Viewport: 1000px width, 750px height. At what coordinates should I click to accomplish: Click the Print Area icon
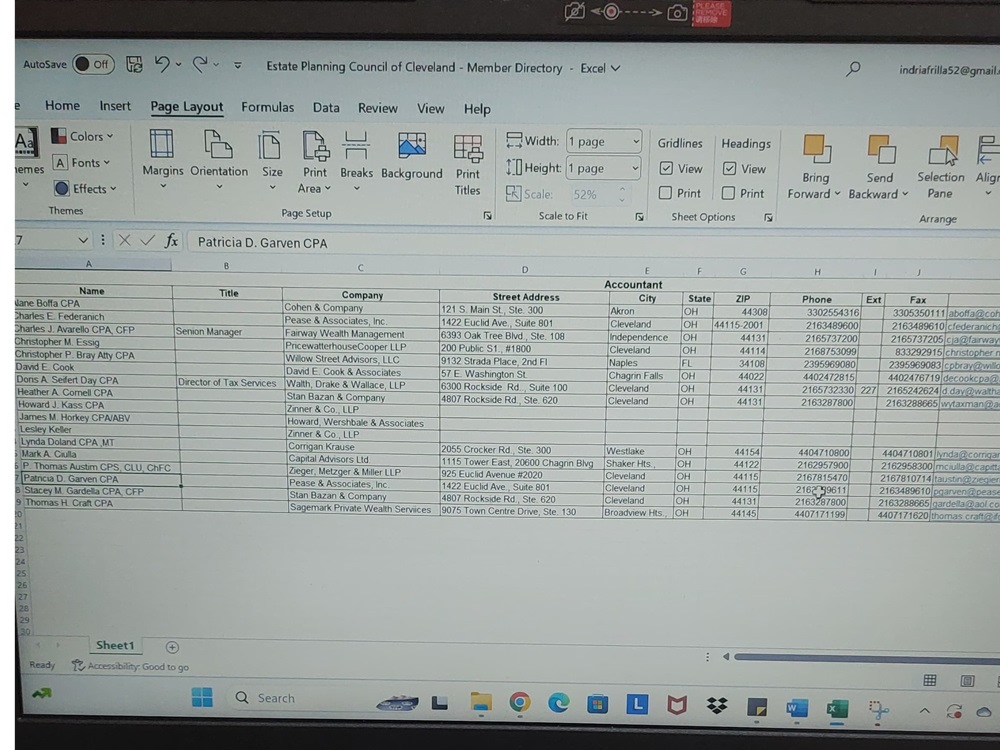(x=315, y=146)
